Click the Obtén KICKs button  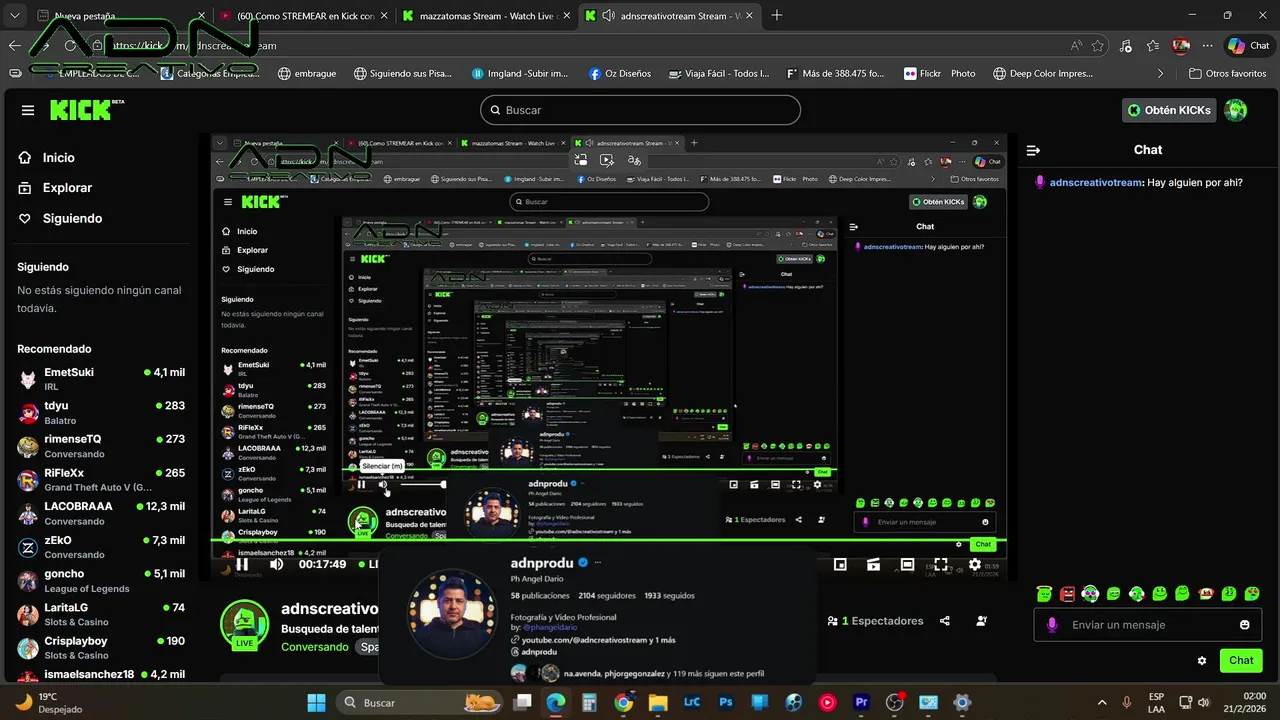[1169, 110]
